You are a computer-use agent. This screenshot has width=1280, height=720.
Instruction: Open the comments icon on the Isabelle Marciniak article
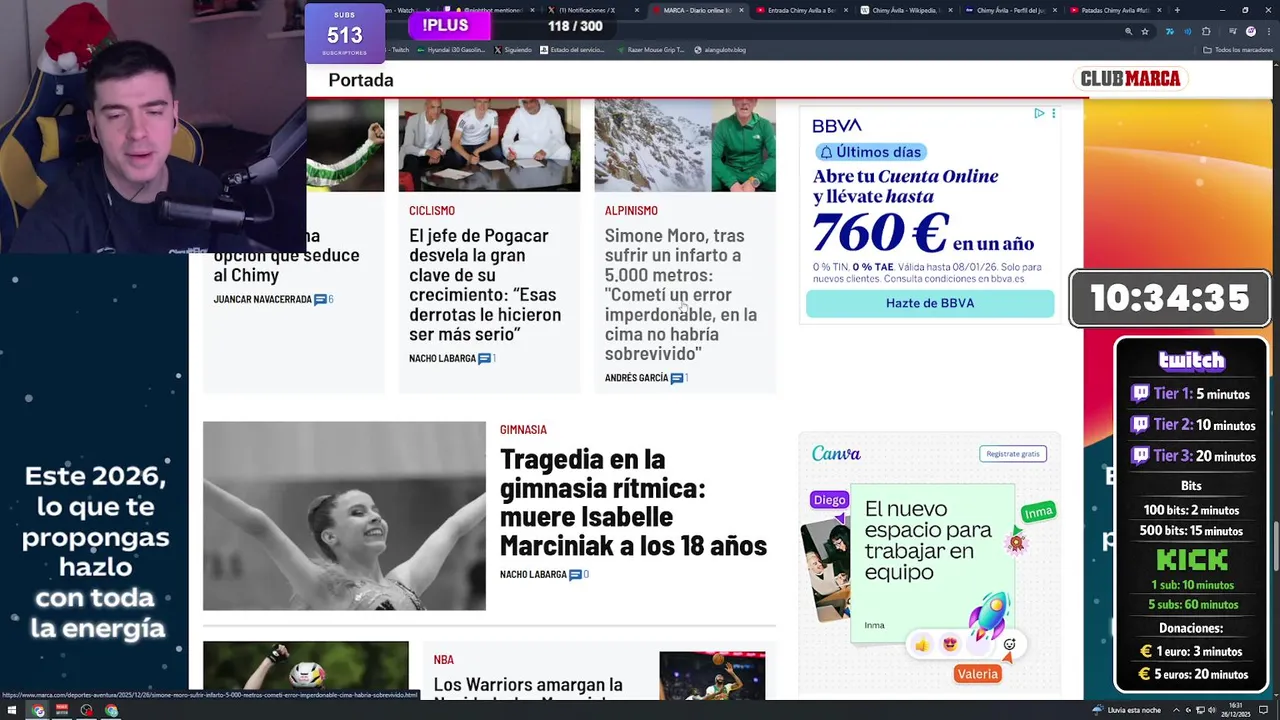[576, 574]
